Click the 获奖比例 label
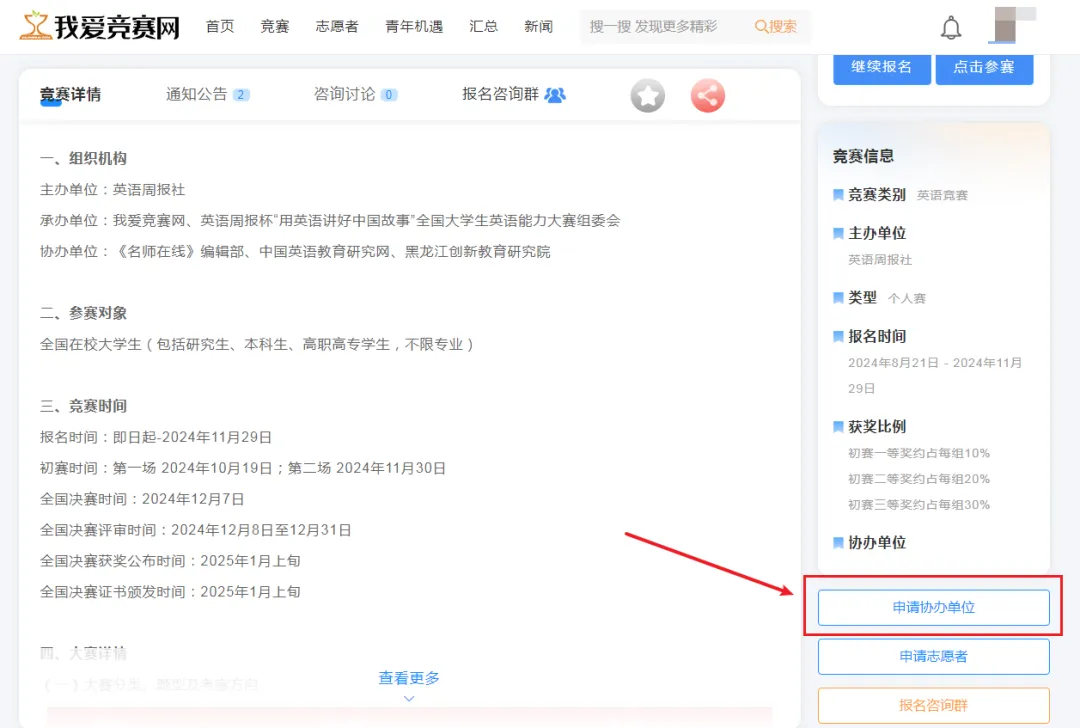The image size is (1080, 728). click(x=877, y=426)
